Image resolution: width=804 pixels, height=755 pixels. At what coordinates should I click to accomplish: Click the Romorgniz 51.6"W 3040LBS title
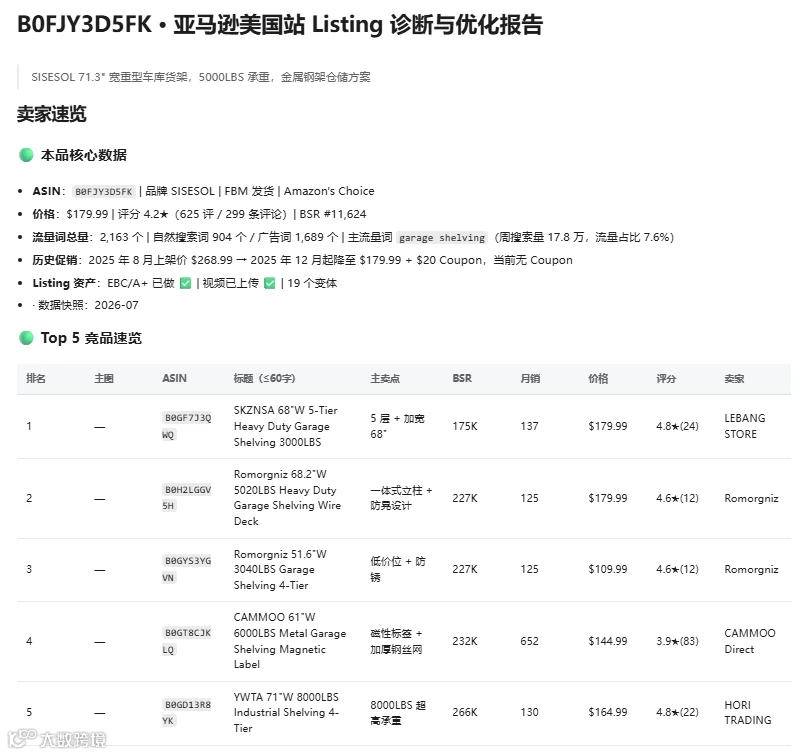point(280,569)
